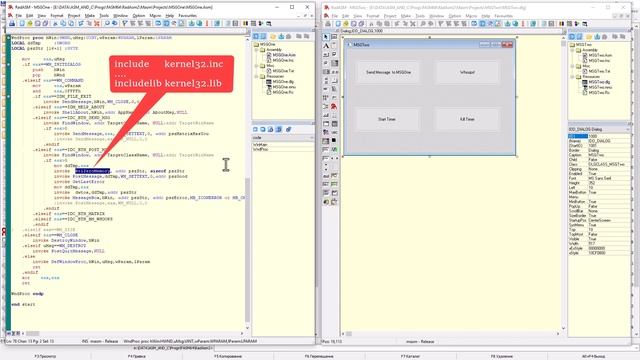
Task: Open MSGOne.dlg in project tree
Action: coord(283,82)
